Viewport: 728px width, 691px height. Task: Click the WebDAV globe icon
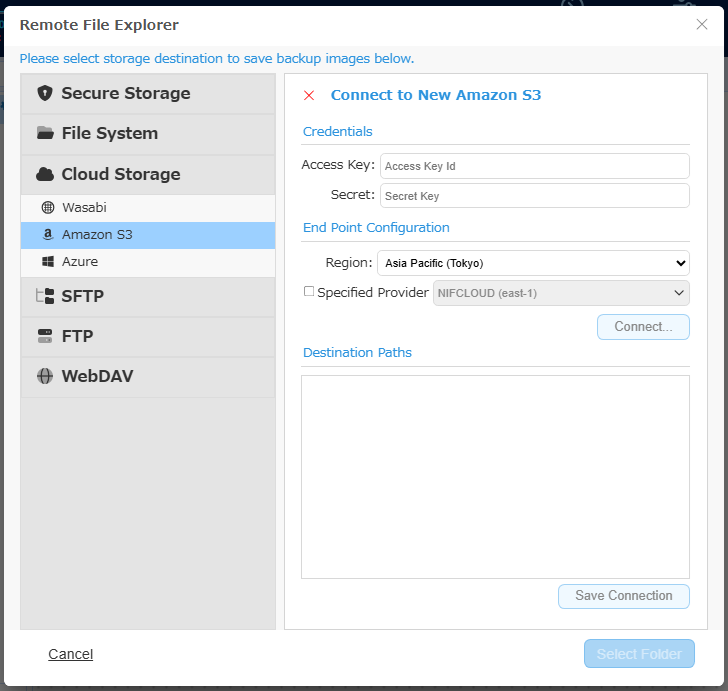[x=45, y=376]
